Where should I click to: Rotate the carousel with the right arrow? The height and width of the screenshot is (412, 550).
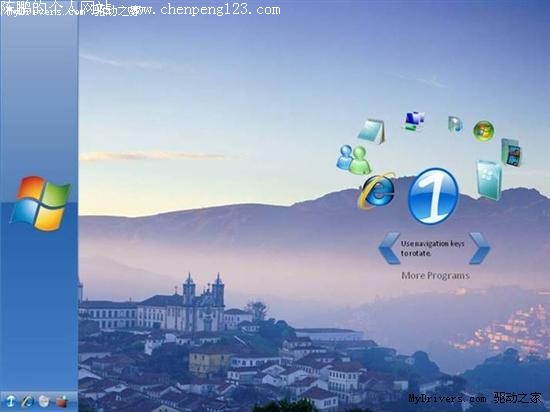(479, 248)
